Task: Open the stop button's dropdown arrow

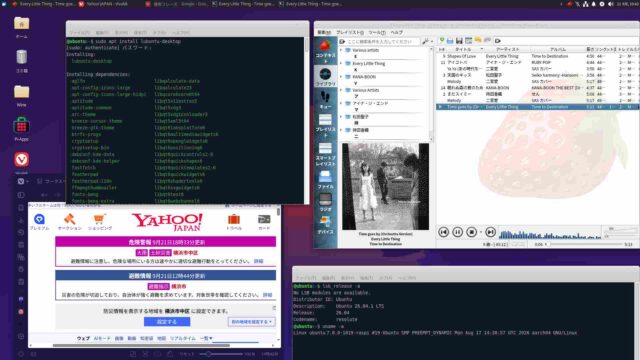Action: click(x=480, y=232)
